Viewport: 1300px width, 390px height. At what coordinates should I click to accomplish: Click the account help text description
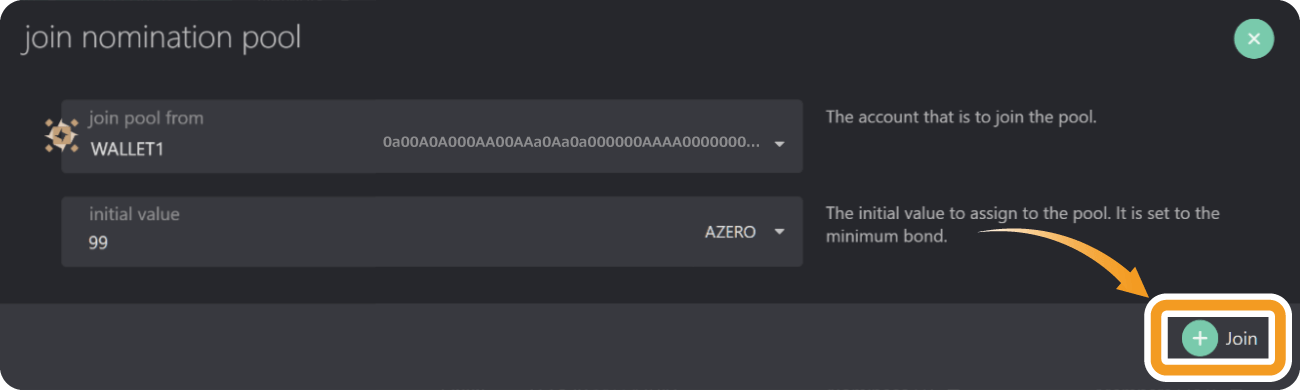pyautogui.click(x=962, y=117)
